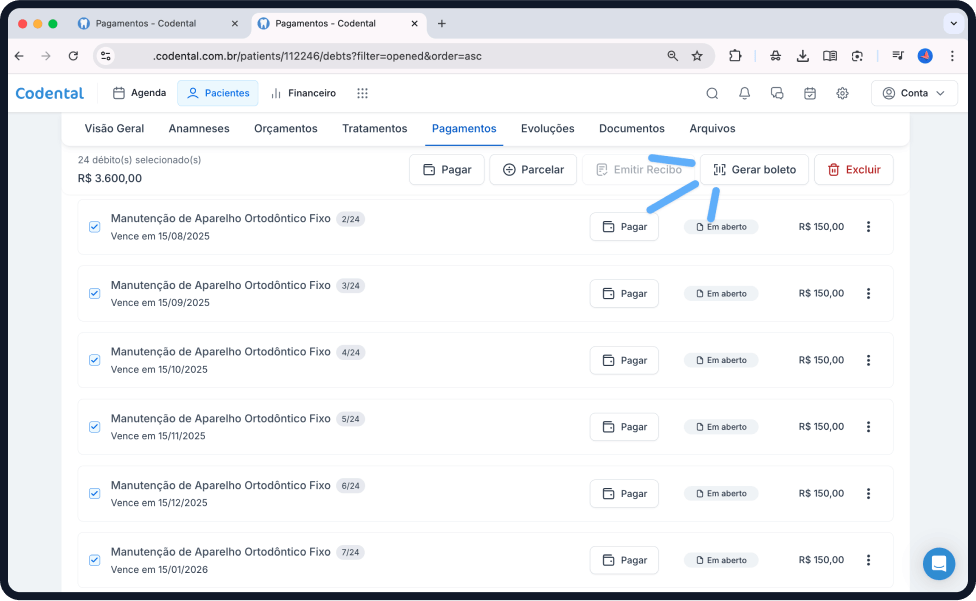Viewport: 976px width, 601px height.
Task: Open the search icon in Codental header
Action: coord(712,93)
